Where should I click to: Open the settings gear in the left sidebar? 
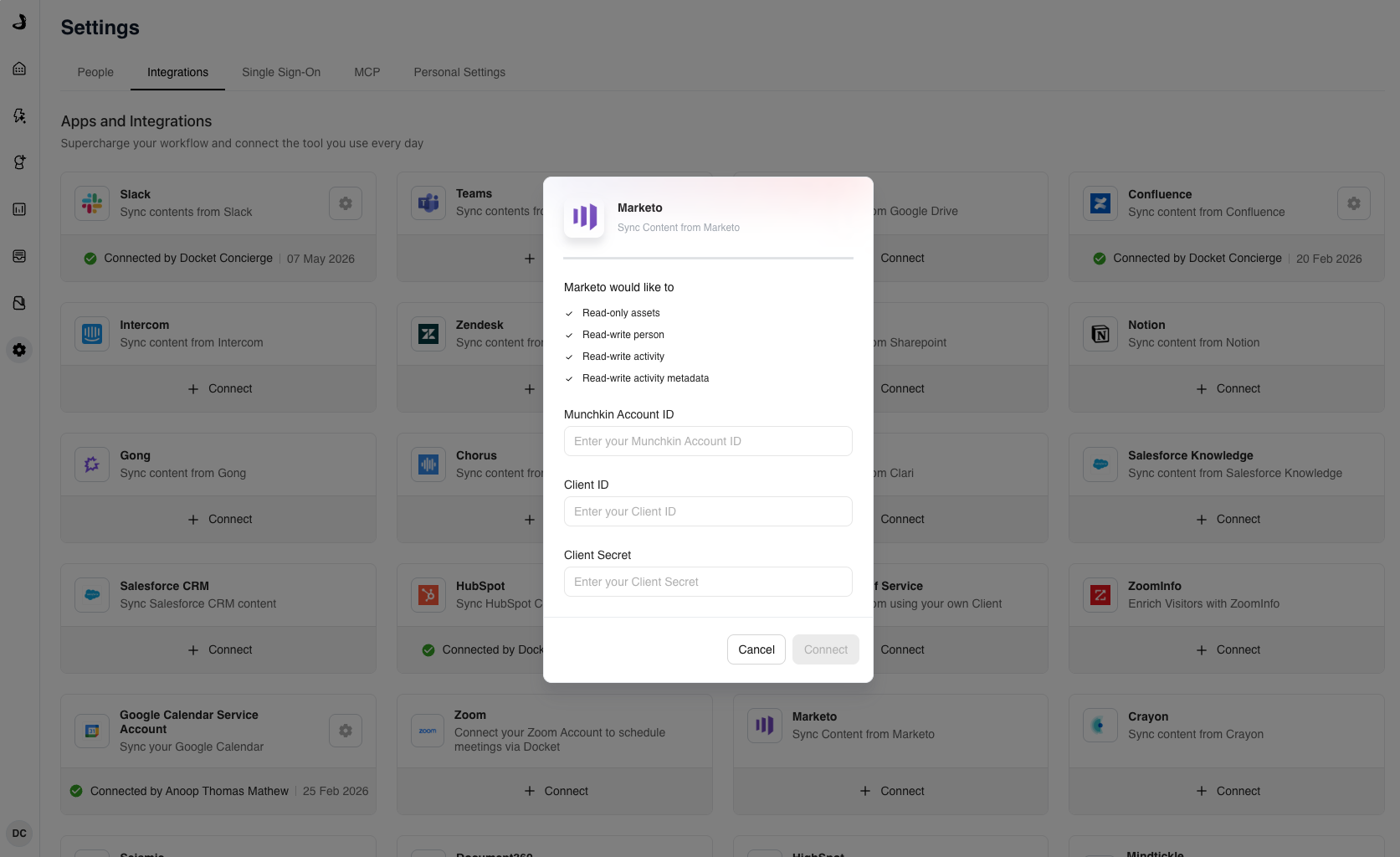19,350
